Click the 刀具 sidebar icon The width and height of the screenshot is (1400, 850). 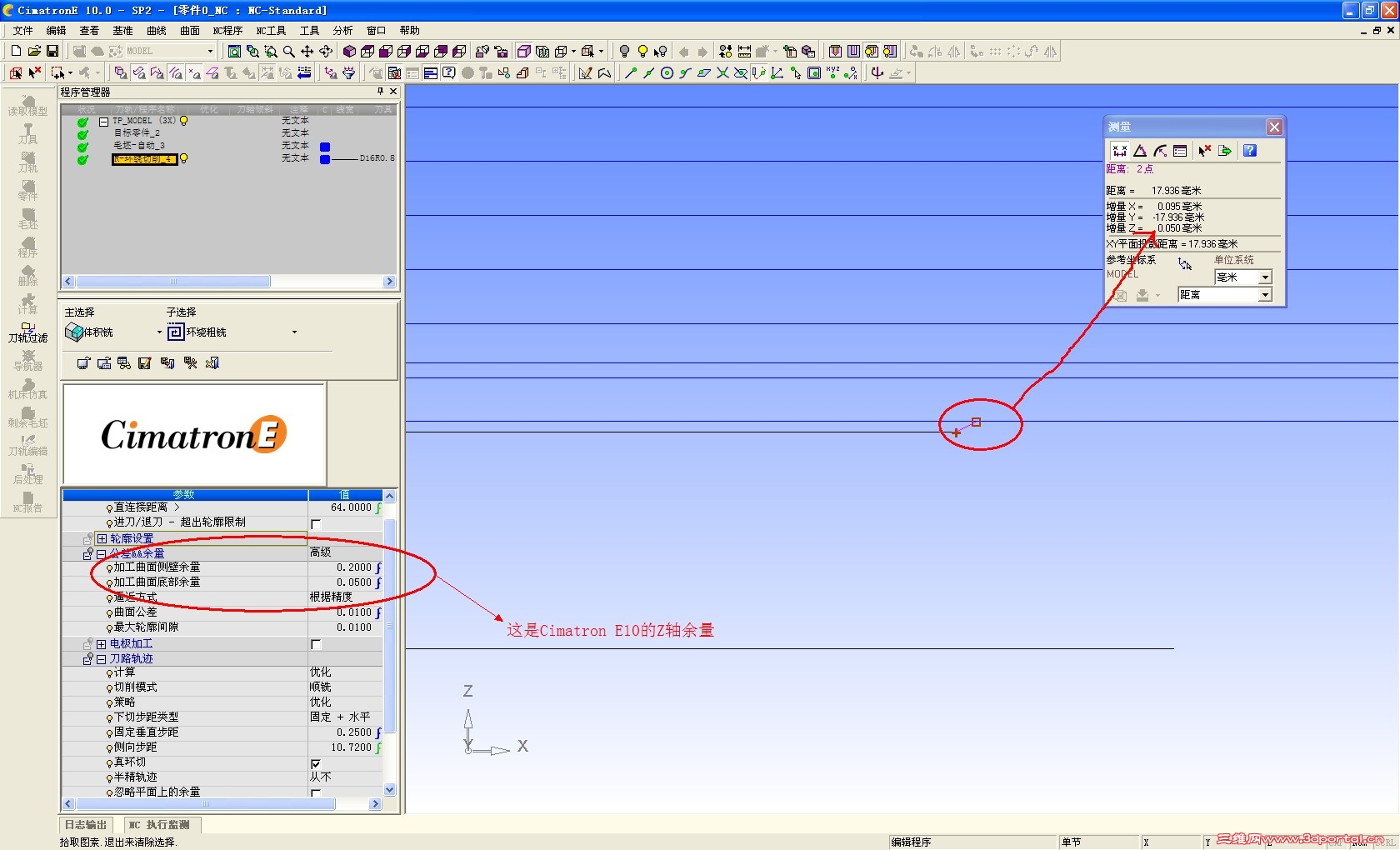[28, 133]
